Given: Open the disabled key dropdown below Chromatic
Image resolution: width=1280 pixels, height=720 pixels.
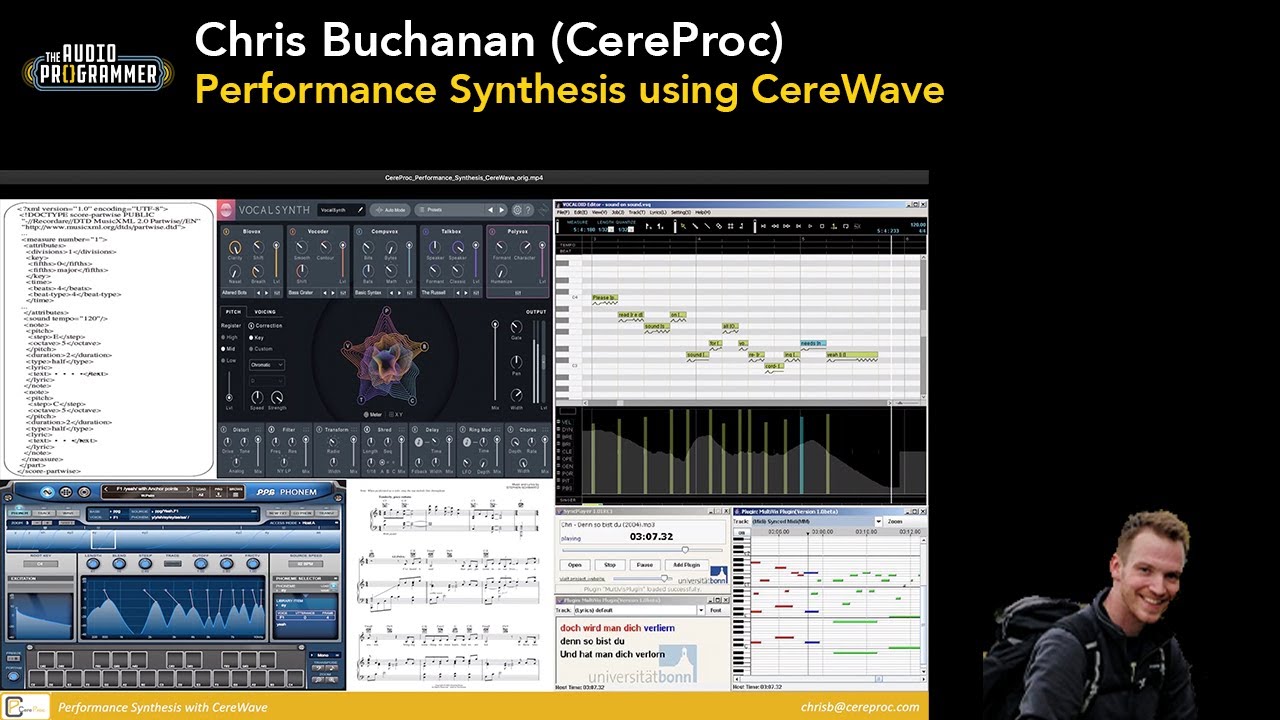Looking at the screenshot, I should (267, 381).
